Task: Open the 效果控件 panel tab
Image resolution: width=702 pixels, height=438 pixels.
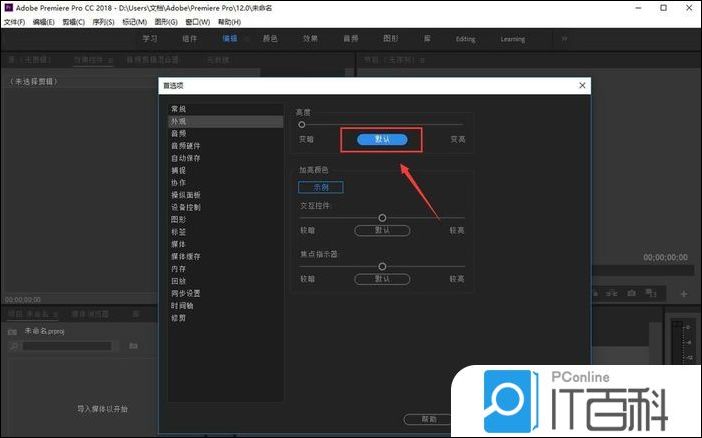Action: coord(89,60)
